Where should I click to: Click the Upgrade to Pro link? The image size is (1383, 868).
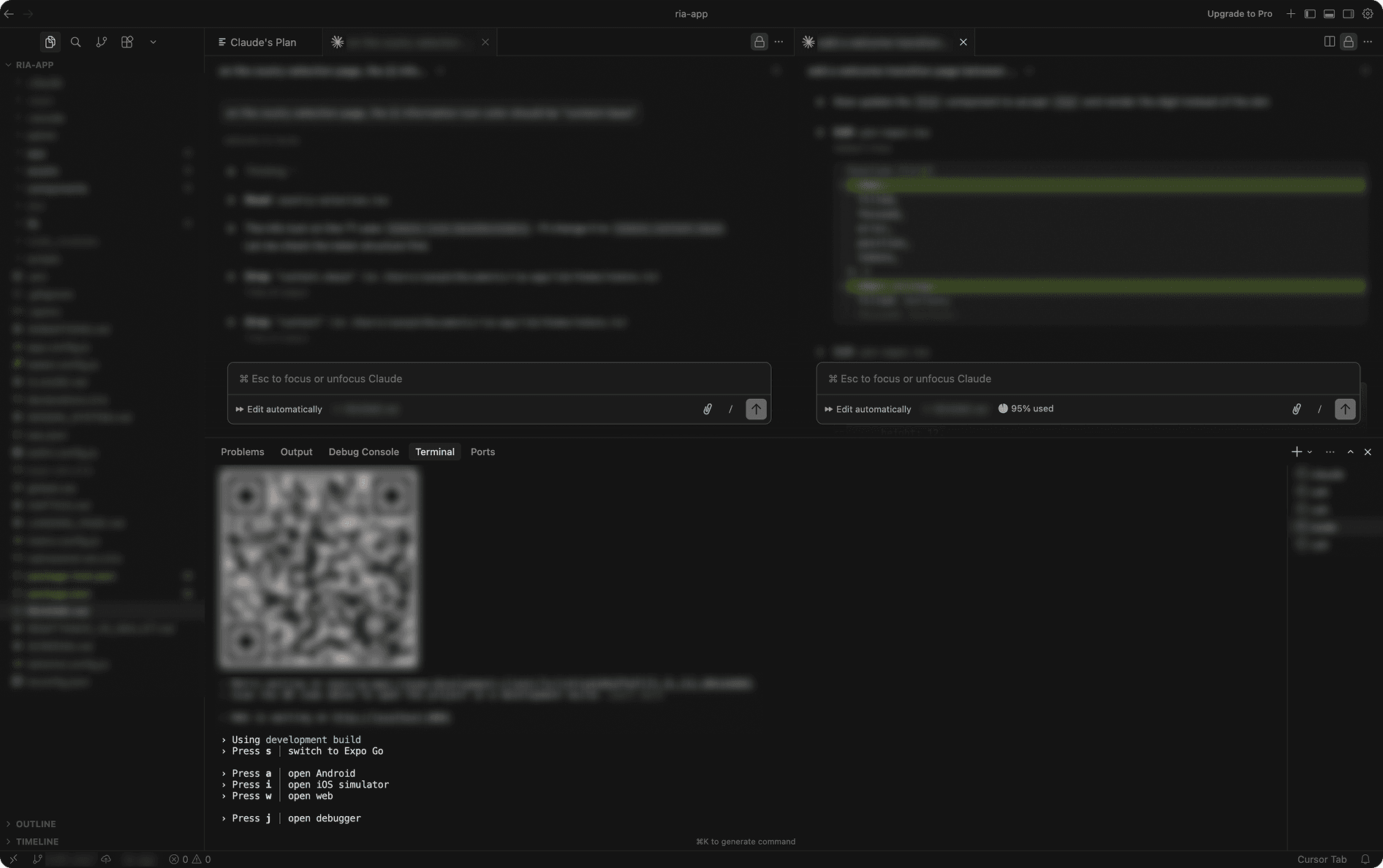tap(1239, 13)
